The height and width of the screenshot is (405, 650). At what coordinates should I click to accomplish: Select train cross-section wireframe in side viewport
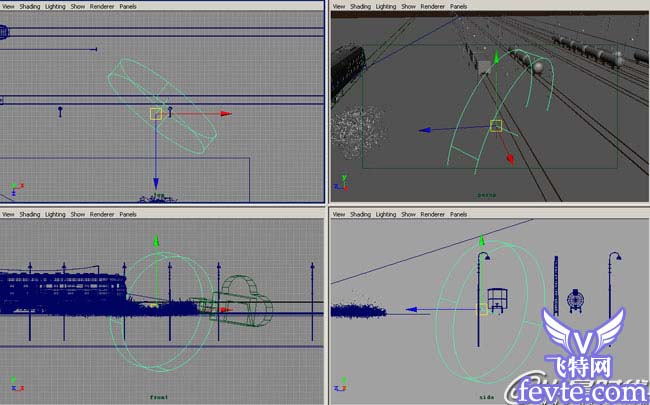[x=497, y=300]
